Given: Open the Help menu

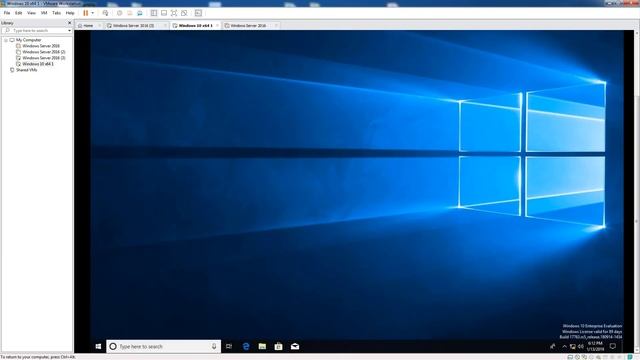Looking at the screenshot, I should click(70, 13).
